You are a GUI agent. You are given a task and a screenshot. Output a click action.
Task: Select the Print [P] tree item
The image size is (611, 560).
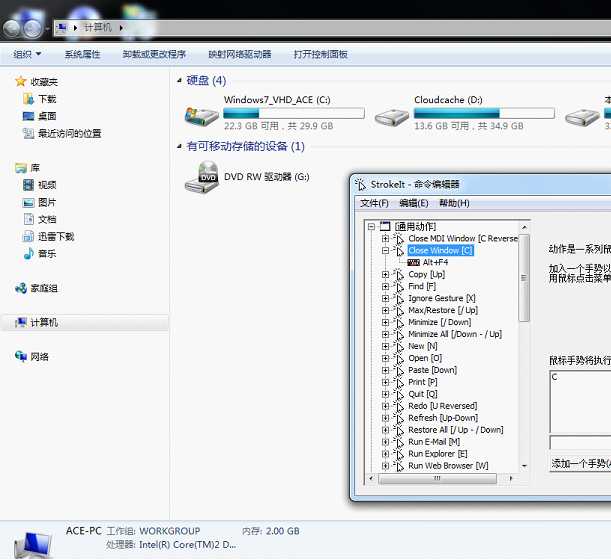coord(423,382)
